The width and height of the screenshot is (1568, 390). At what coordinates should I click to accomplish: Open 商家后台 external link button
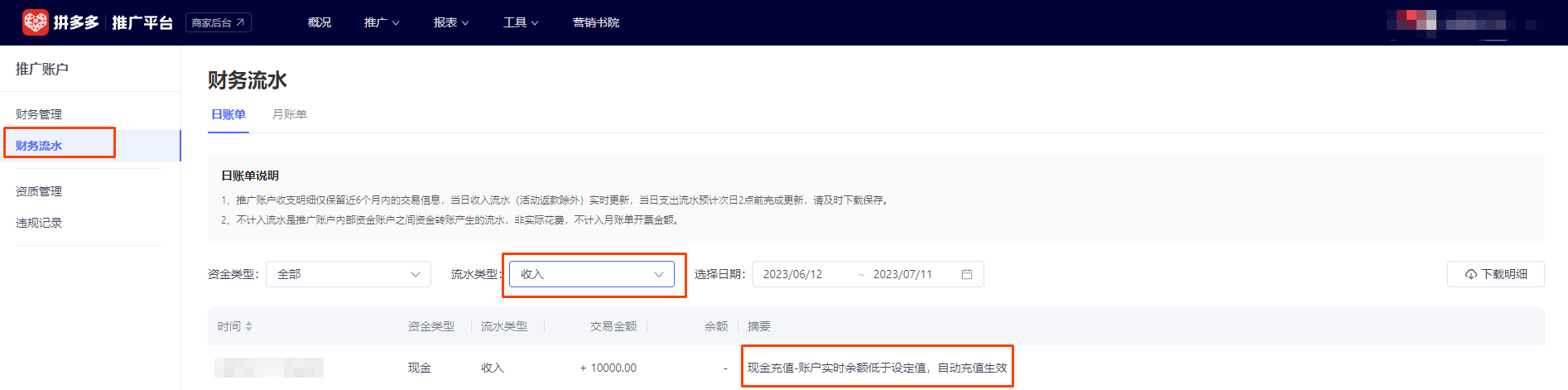(x=219, y=22)
